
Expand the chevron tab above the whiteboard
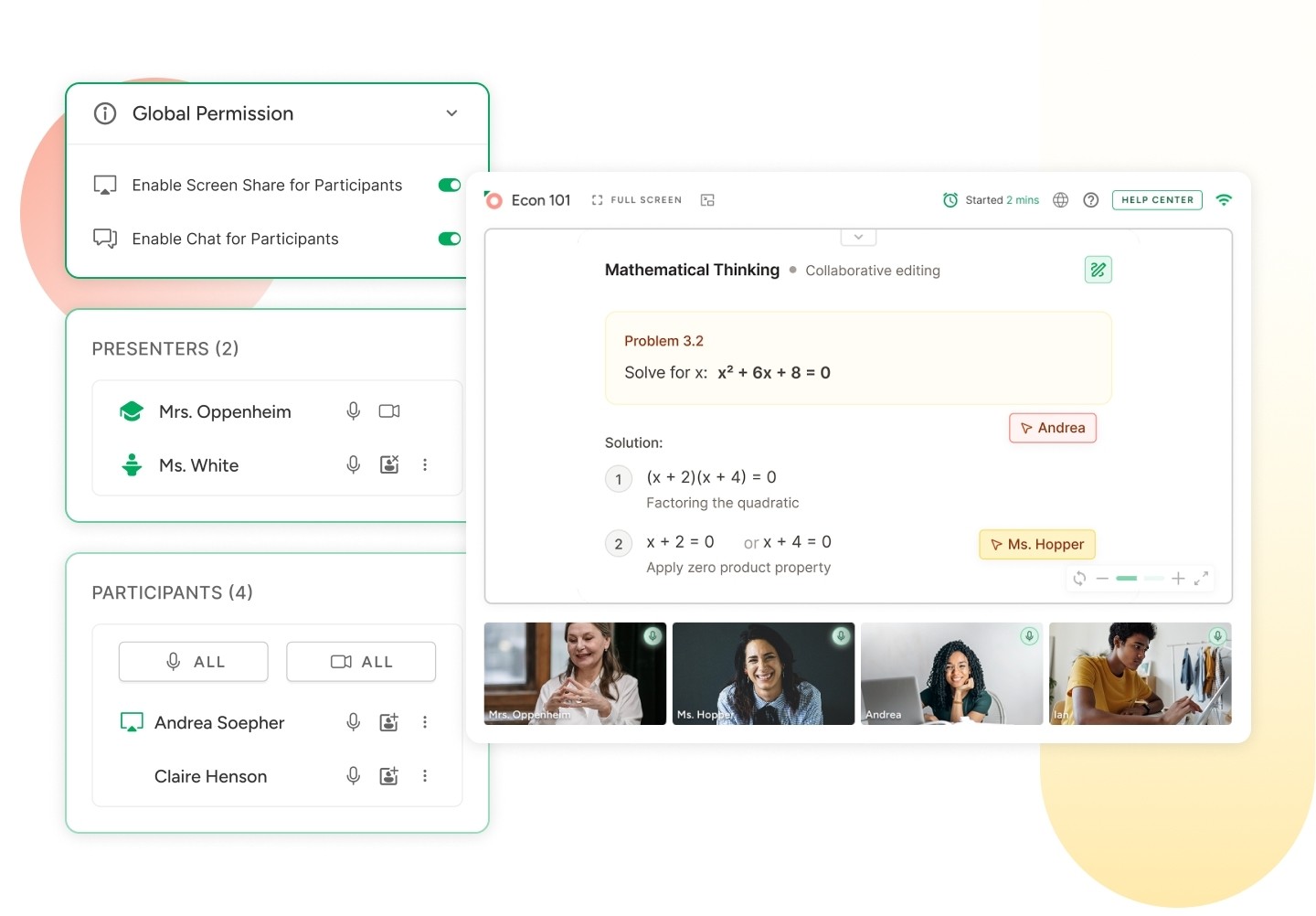point(858,238)
